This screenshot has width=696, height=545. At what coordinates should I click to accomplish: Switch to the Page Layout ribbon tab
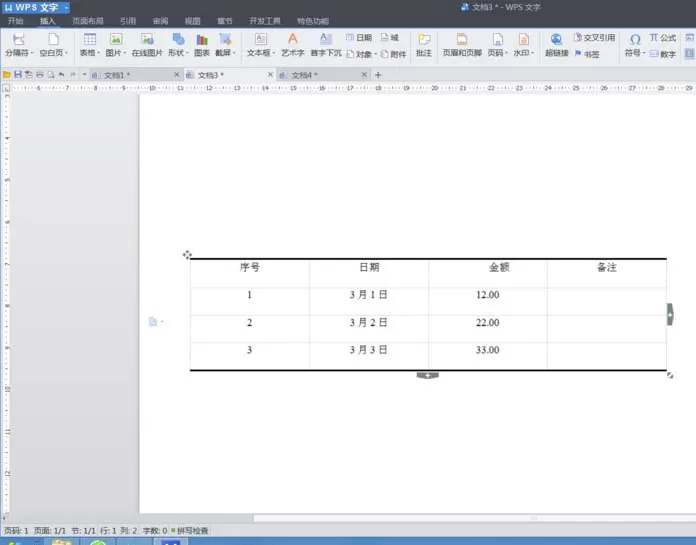tap(87, 21)
